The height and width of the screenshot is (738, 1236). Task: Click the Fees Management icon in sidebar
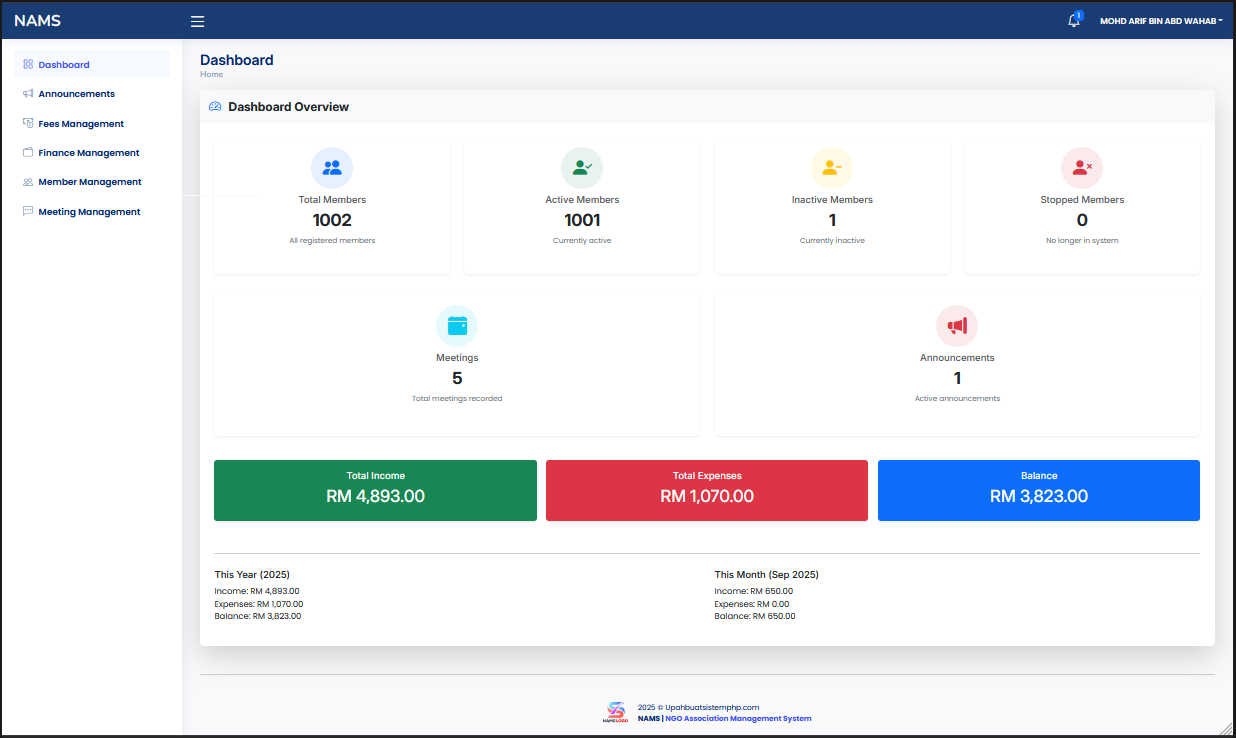(x=28, y=123)
